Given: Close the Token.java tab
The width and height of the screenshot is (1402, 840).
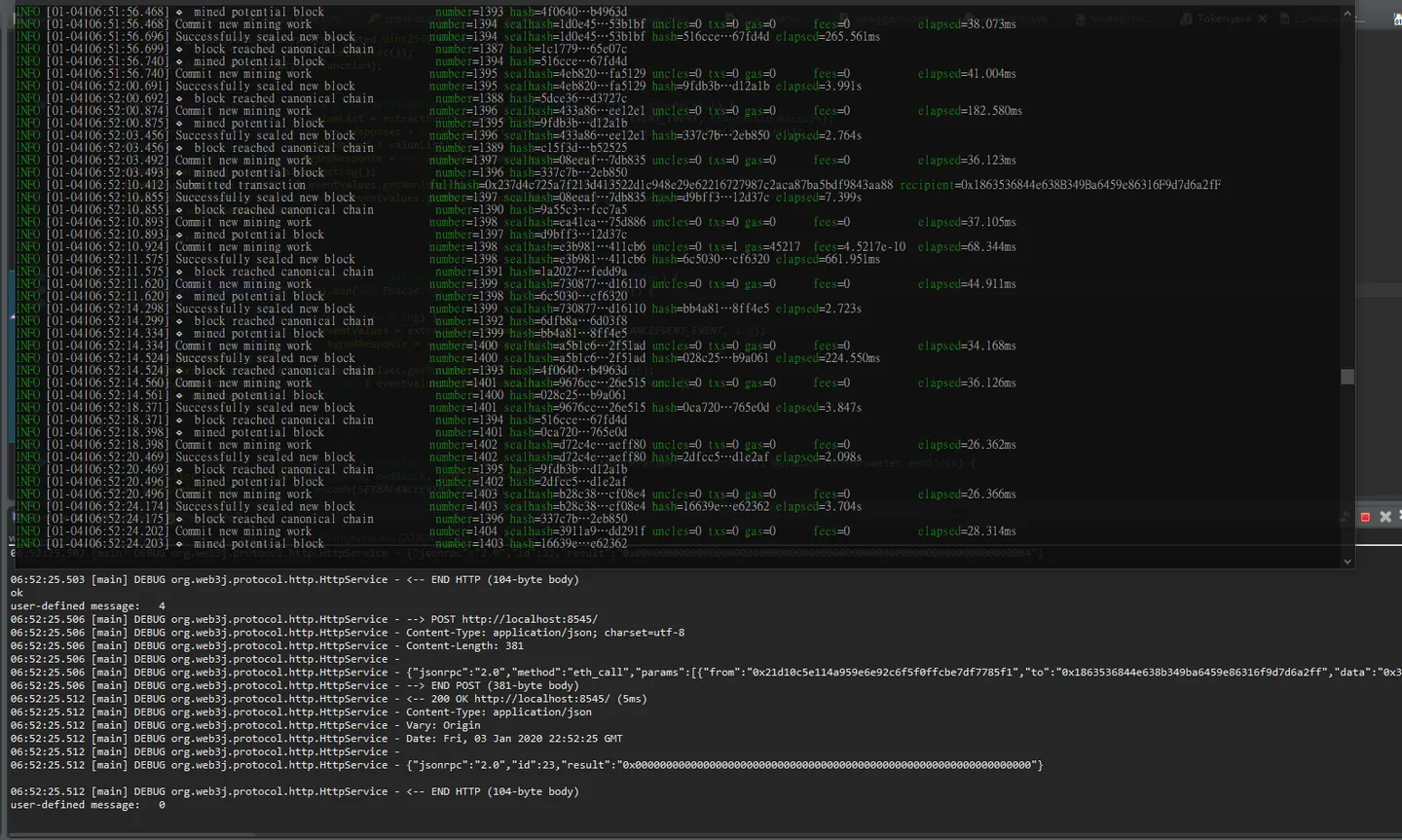Looking at the screenshot, I should tap(1262, 18).
